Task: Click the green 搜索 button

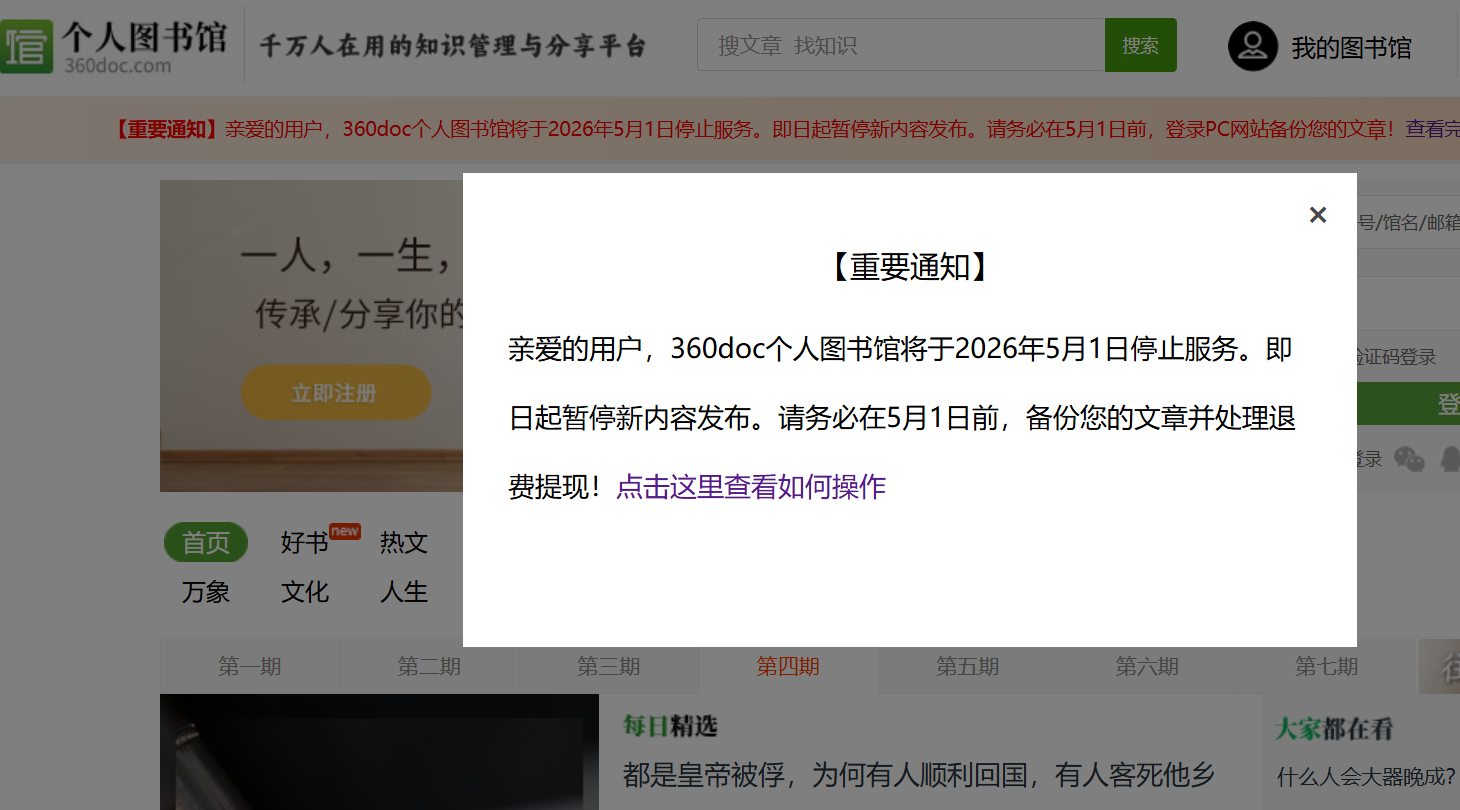Action: [1139, 45]
